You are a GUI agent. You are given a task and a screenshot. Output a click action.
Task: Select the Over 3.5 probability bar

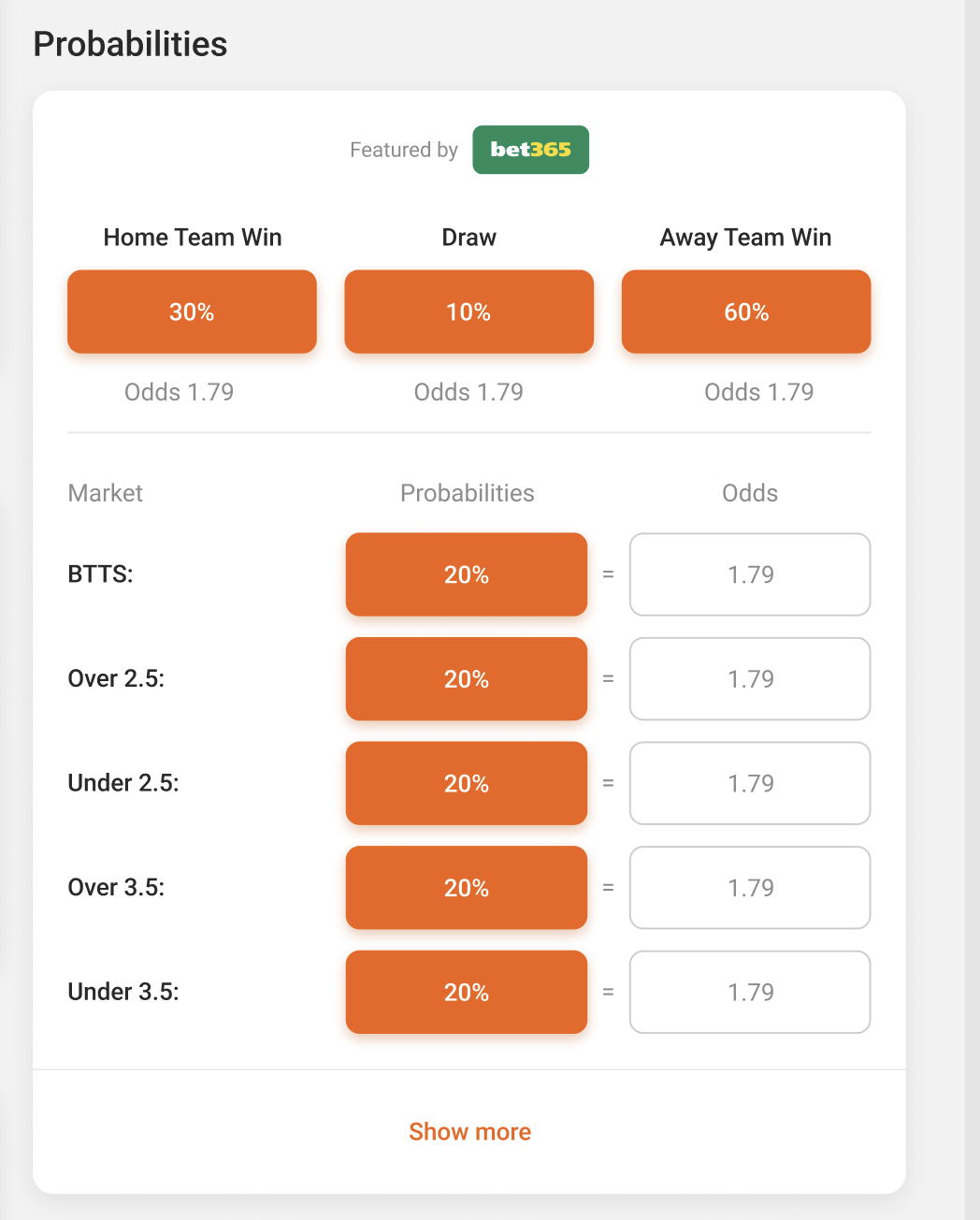(x=466, y=888)
